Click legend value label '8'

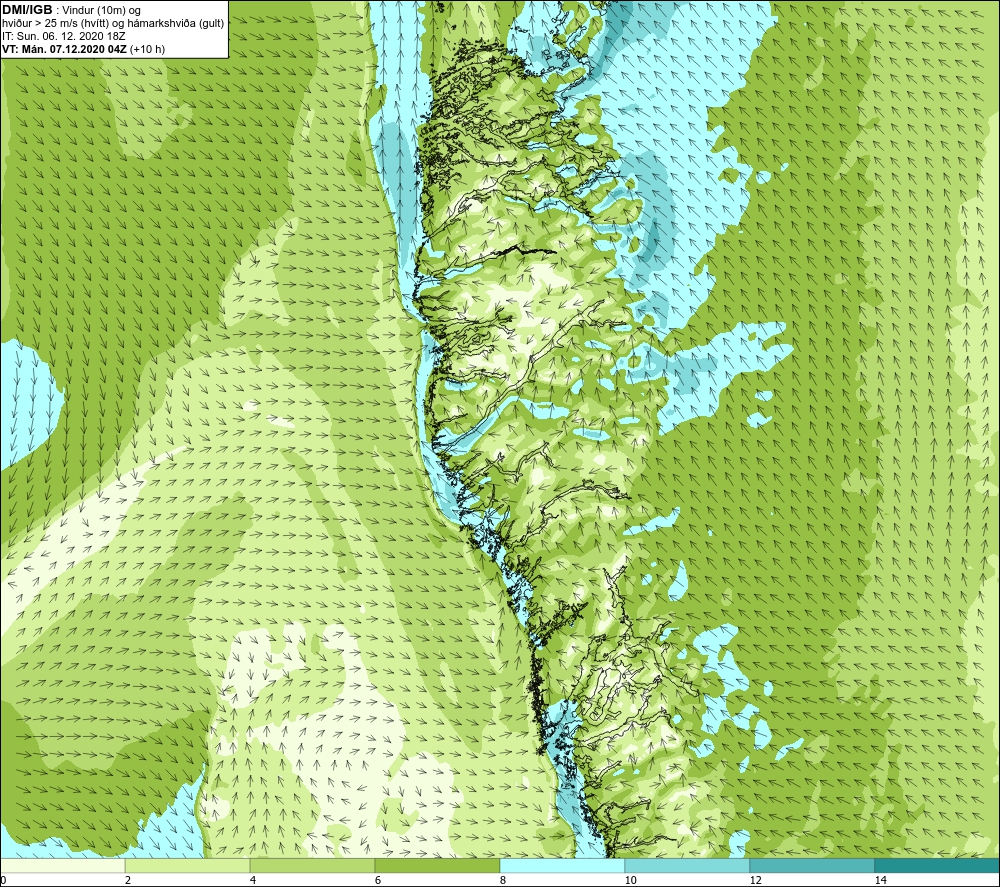click(x=503, y=880)
